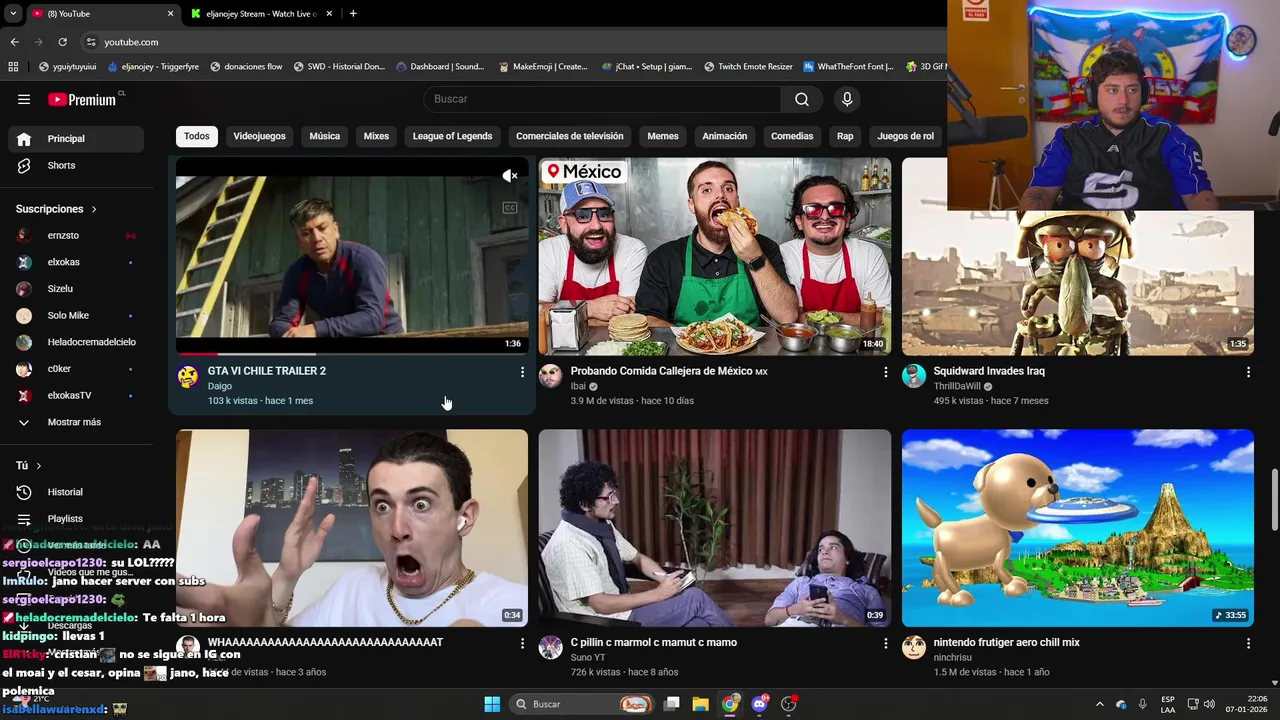The image size is (1280, 720).
Task: Click the YouTube search input field
Action: [602, 99]
